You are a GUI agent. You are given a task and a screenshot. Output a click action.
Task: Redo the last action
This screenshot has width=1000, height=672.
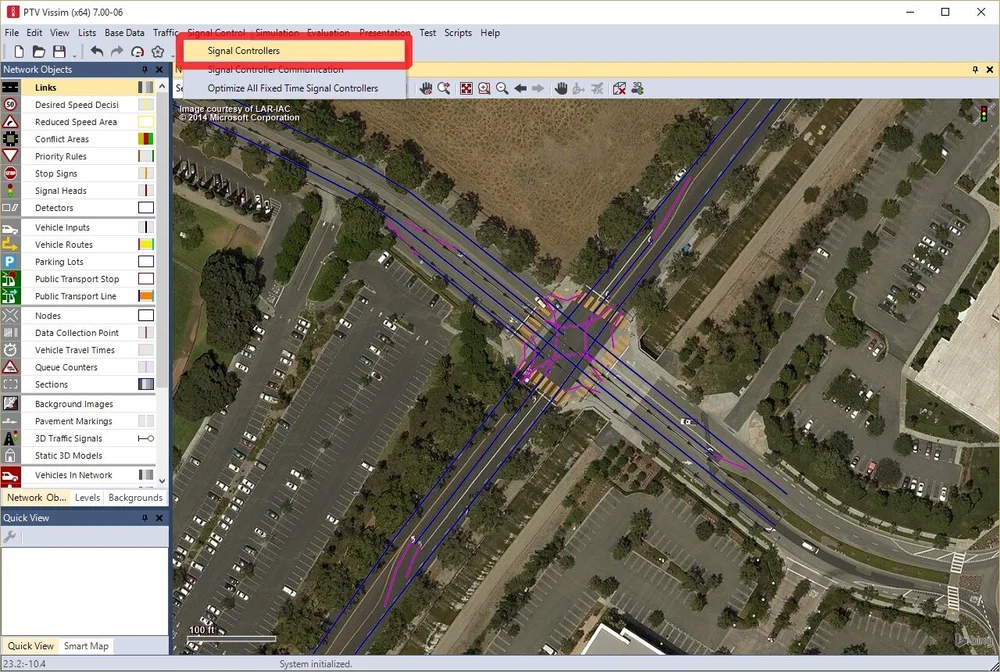(117, 50)
